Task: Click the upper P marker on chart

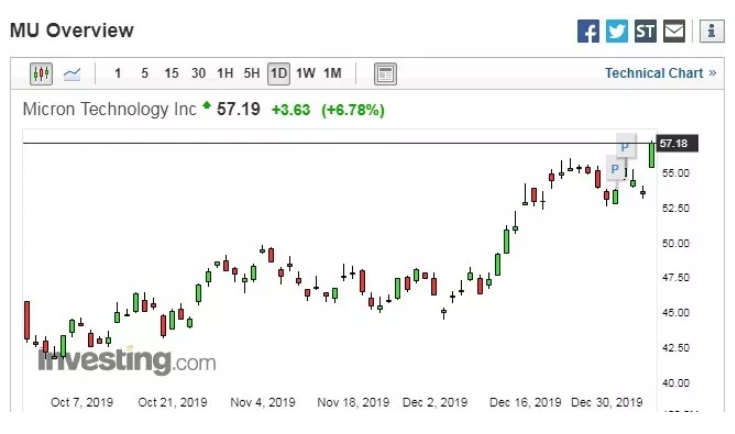Action: coord(625,147)
